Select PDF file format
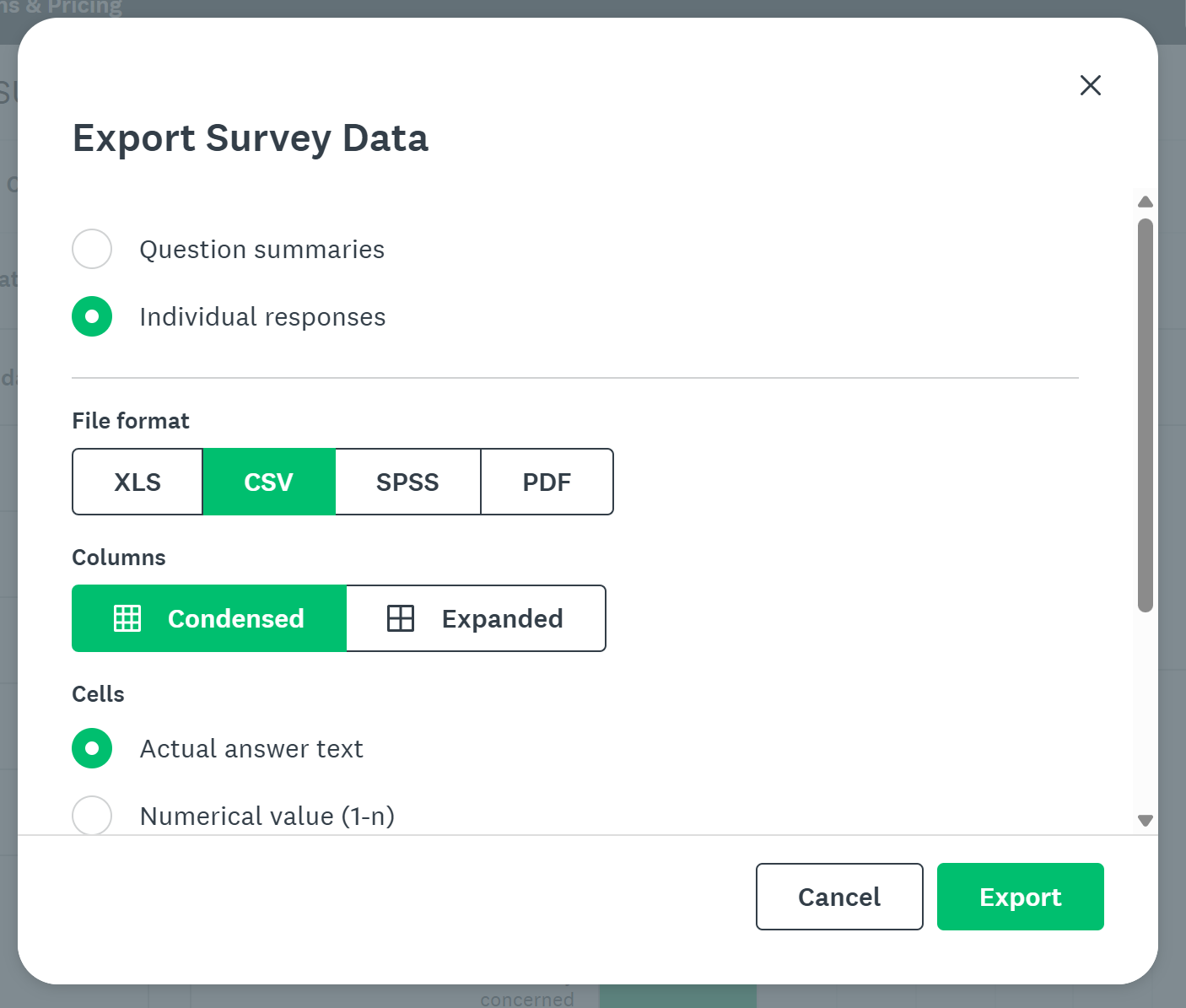 547,482
